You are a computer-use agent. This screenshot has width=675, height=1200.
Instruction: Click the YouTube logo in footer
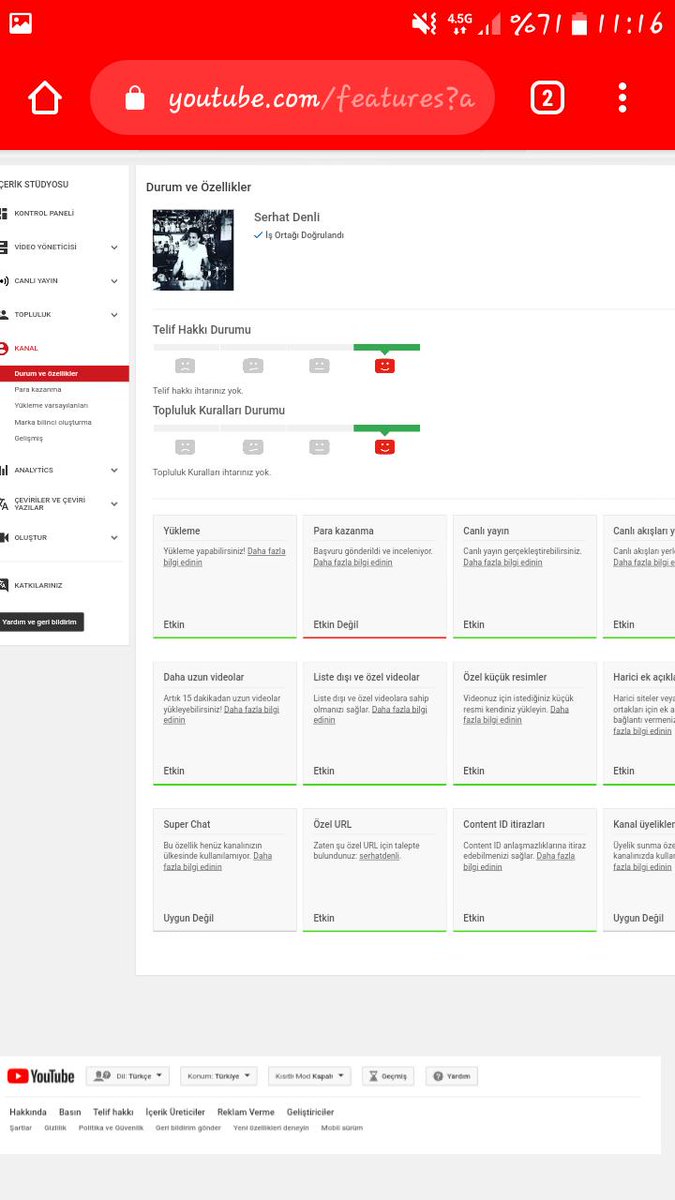tap(41, 1076)
